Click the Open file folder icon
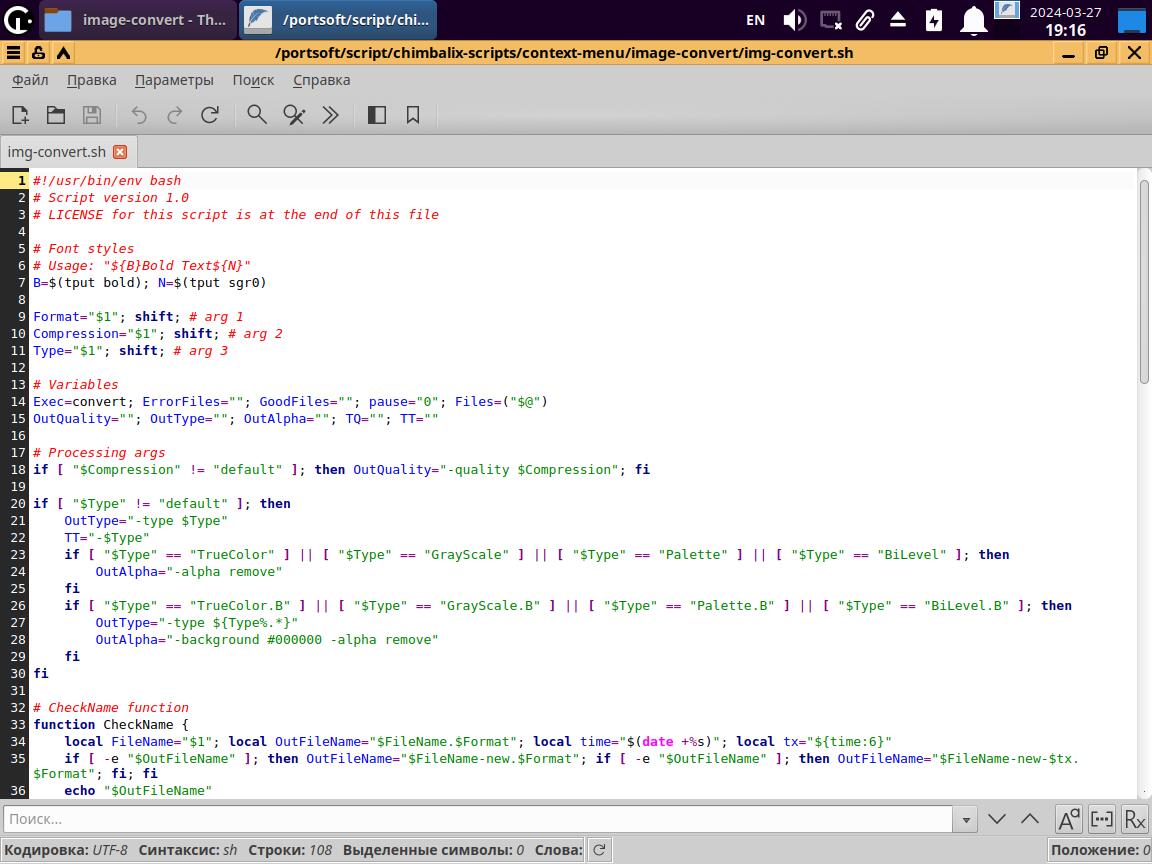The height and width of the screenshot is (864, 1152). 56,115
